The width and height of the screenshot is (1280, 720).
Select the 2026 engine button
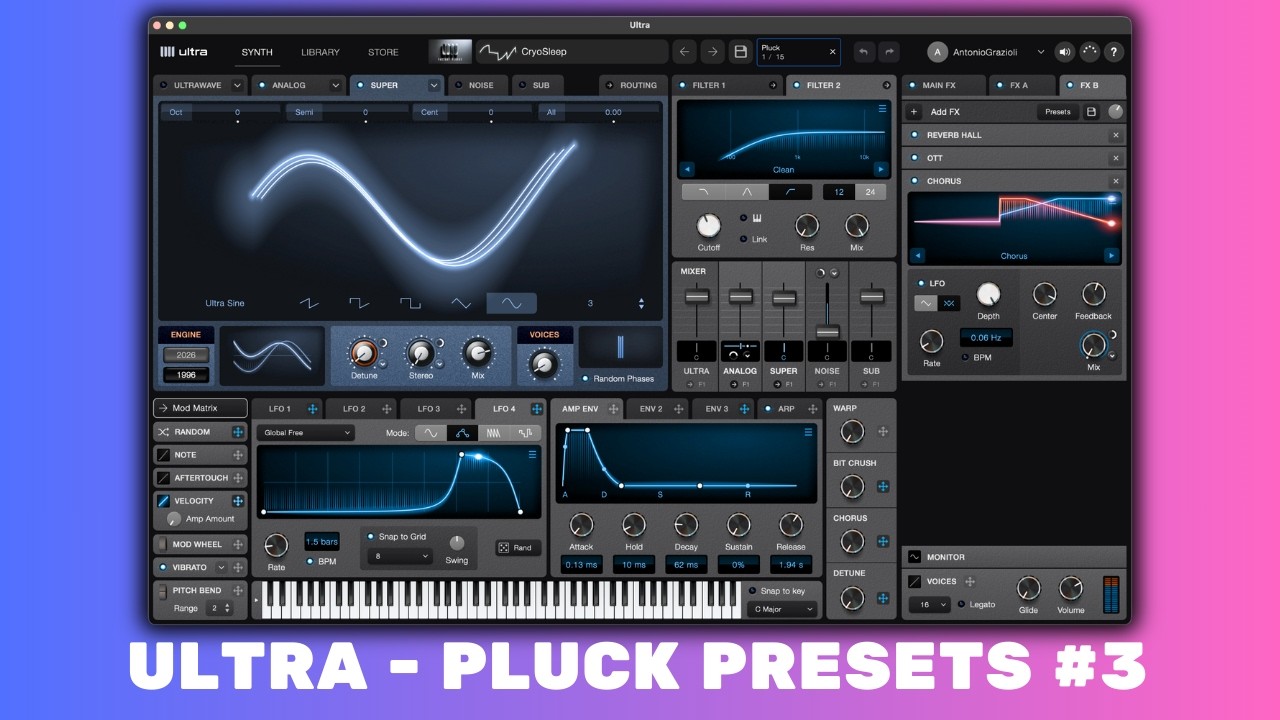[186, 355]
